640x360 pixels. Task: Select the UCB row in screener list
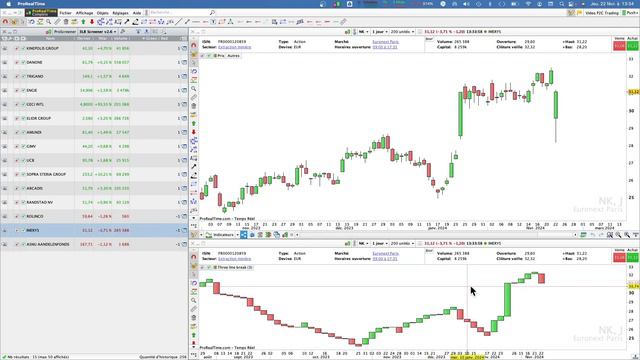pos(94,160)
